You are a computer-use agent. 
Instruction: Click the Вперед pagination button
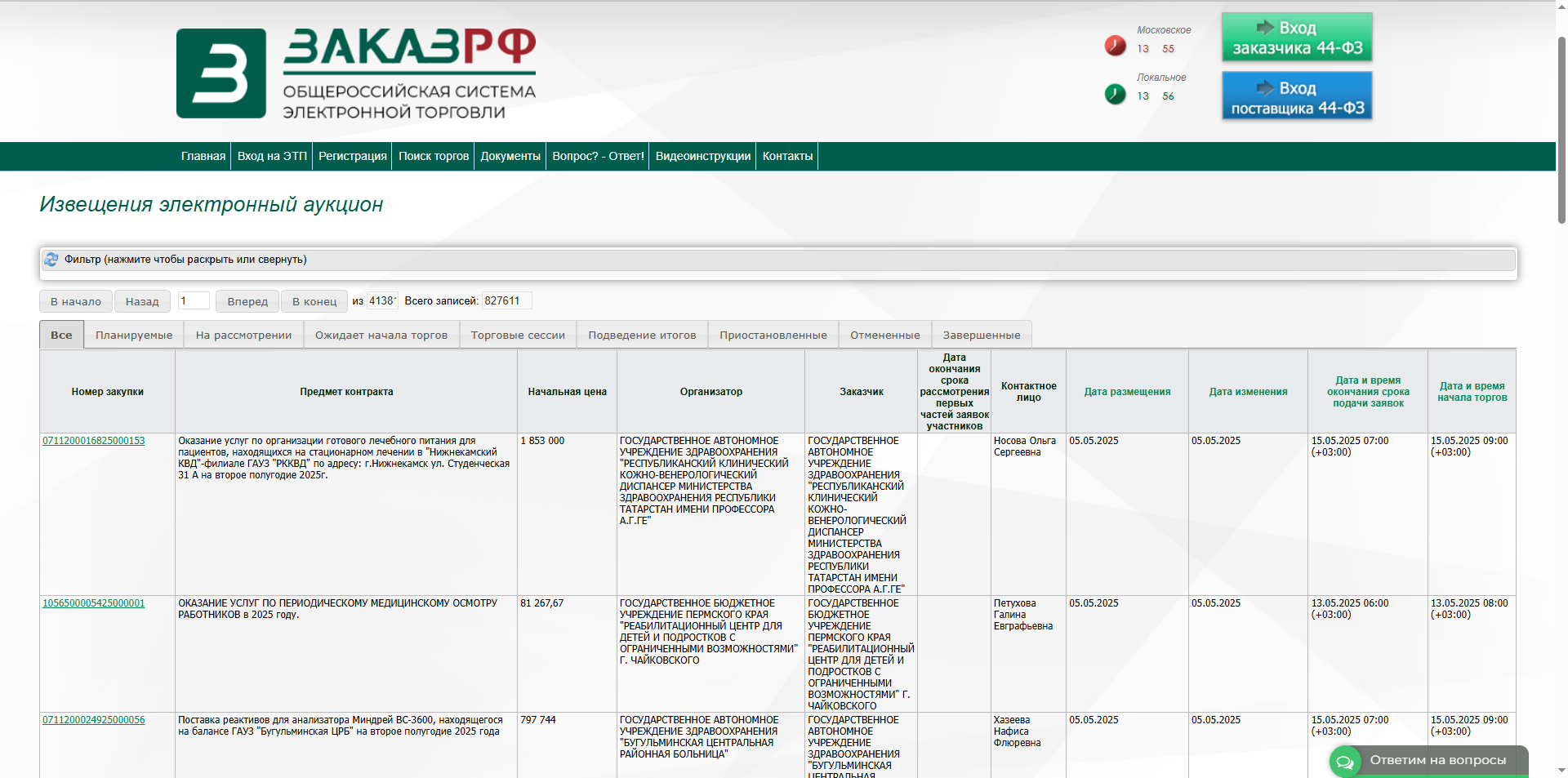click(x=247, y=301)
